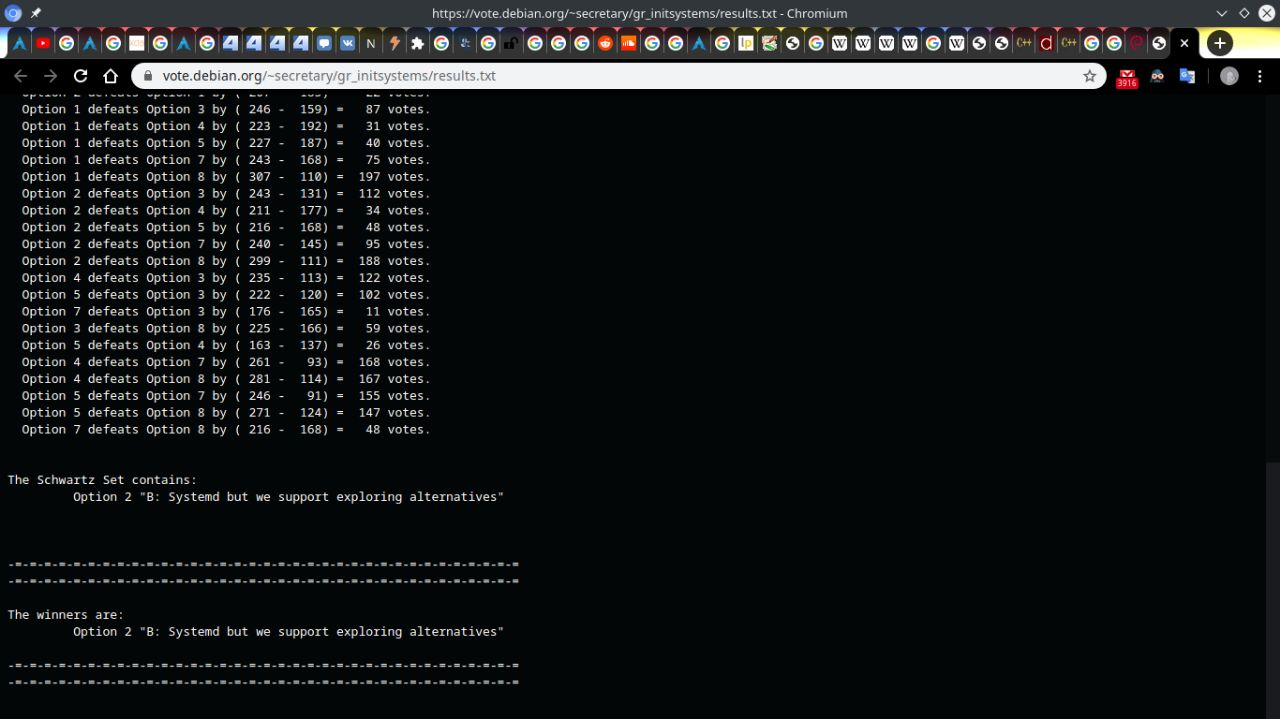Click Option 2 line under winners
1280x719 pixels.
(288, 632)
